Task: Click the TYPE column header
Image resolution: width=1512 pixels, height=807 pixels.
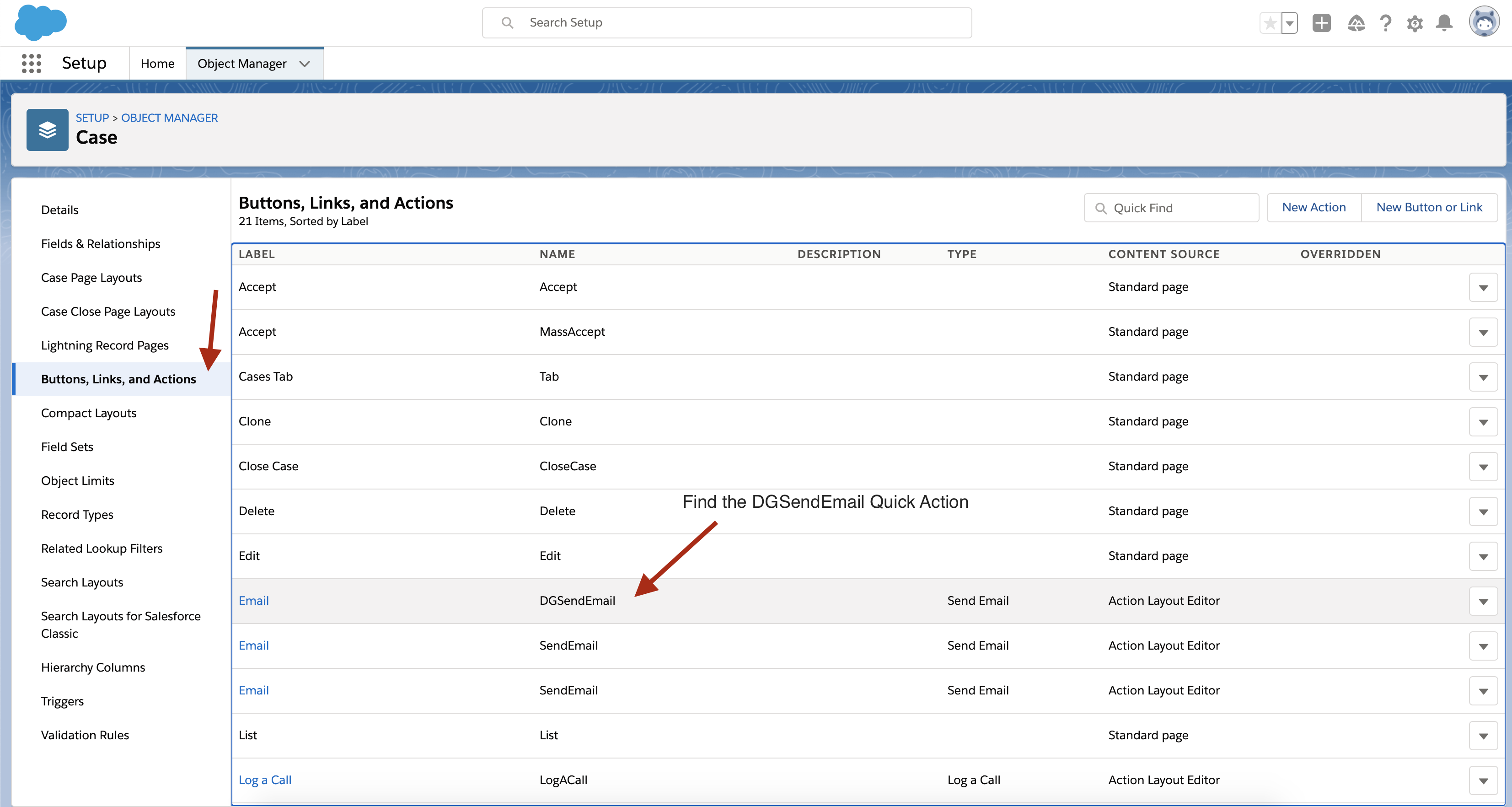Action: [961, 254]
